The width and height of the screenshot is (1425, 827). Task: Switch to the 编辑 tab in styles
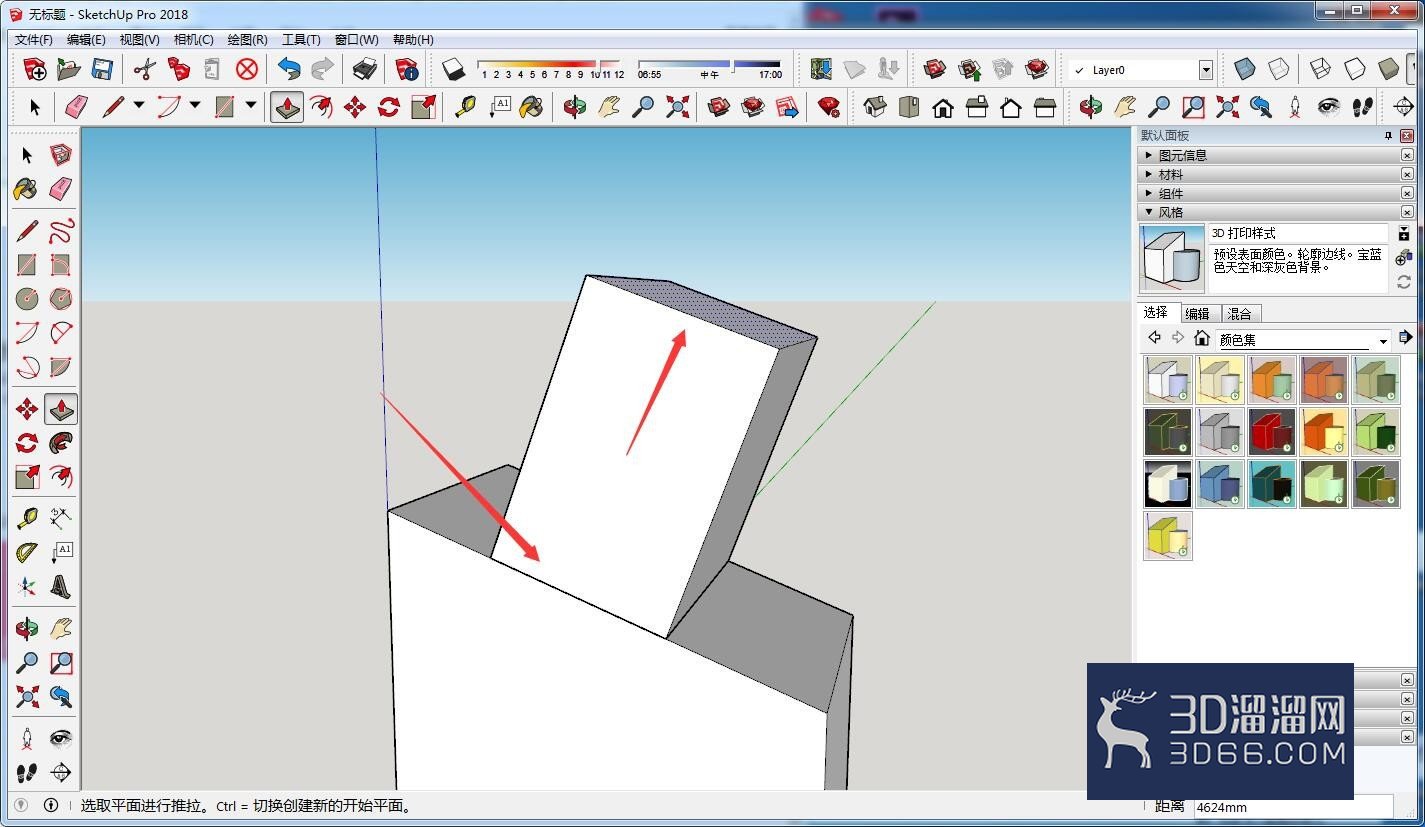click(x=1198, y=313)
